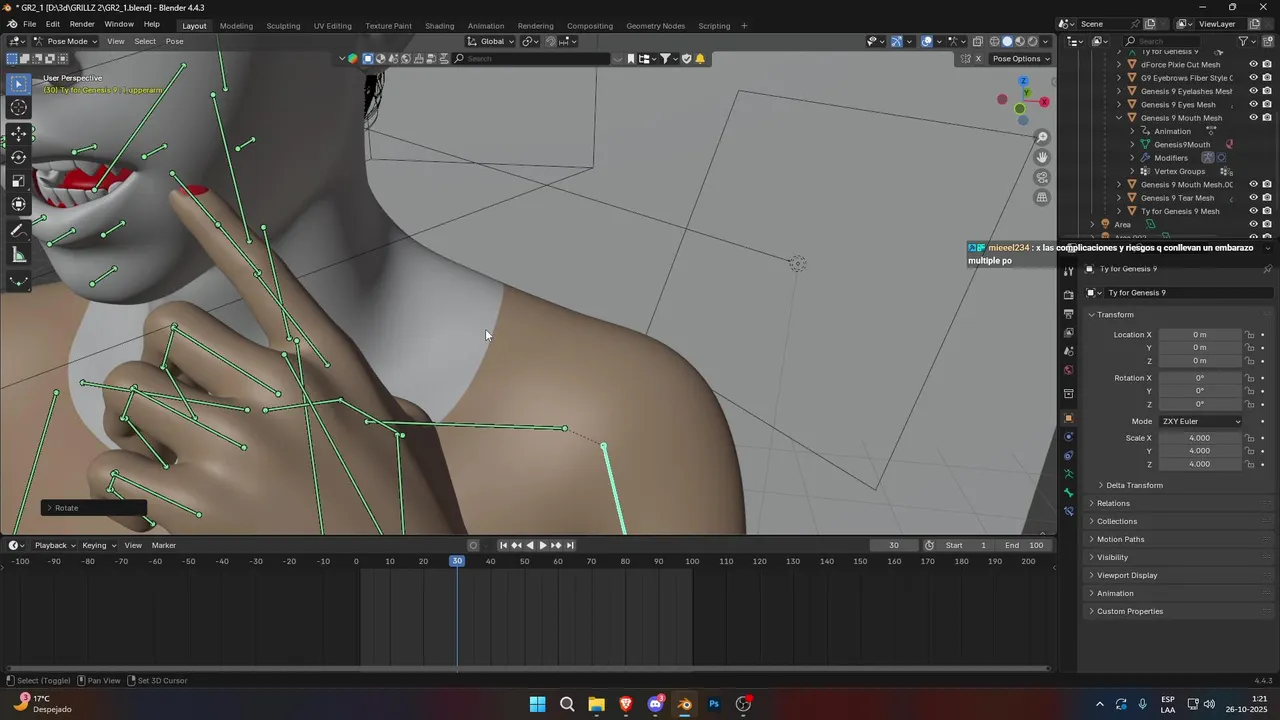Open File Explorer from the taskbar

pyautogui.click(x=596, y=704)
